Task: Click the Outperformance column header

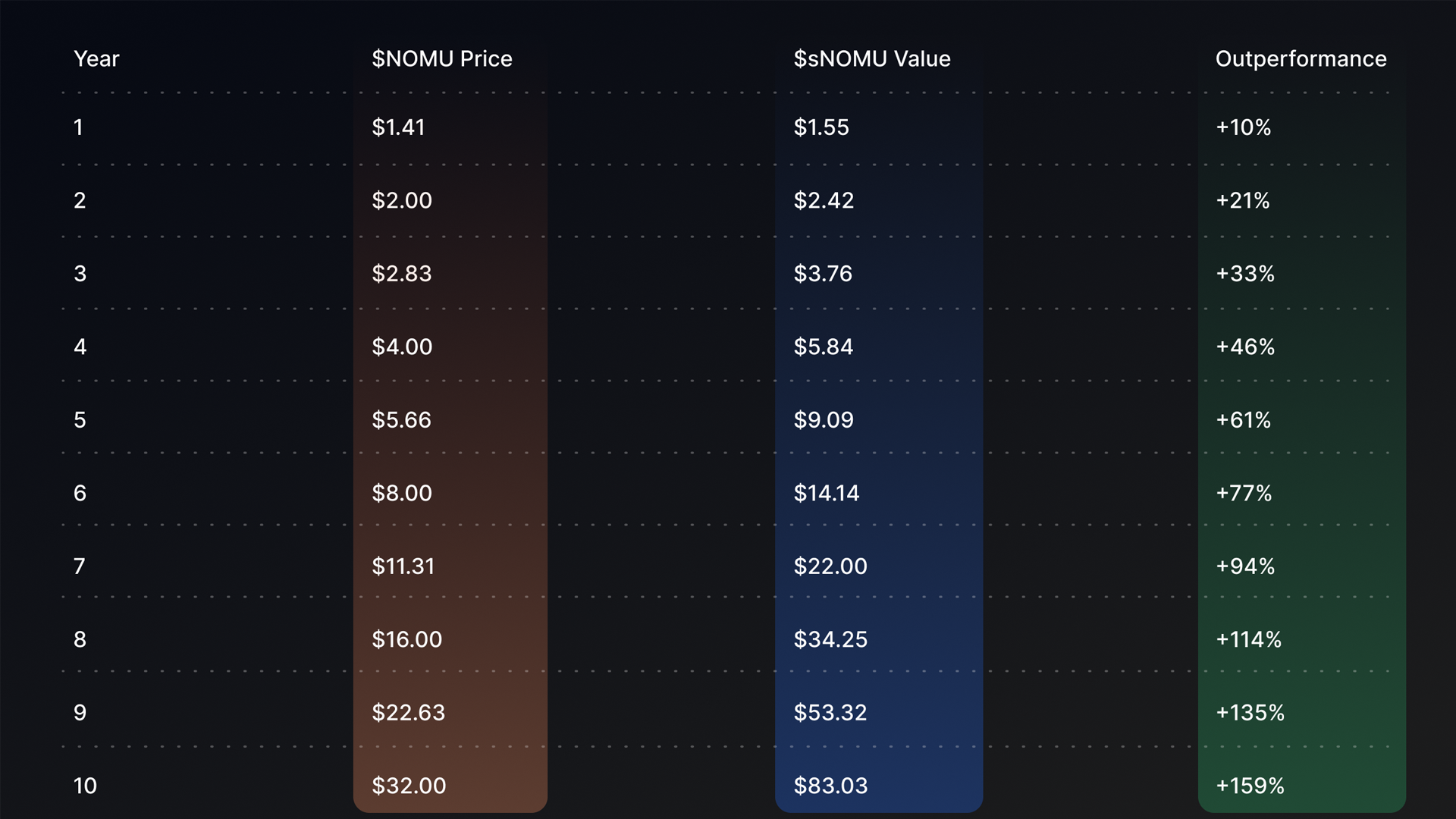Action: (x=1301, y=59)
